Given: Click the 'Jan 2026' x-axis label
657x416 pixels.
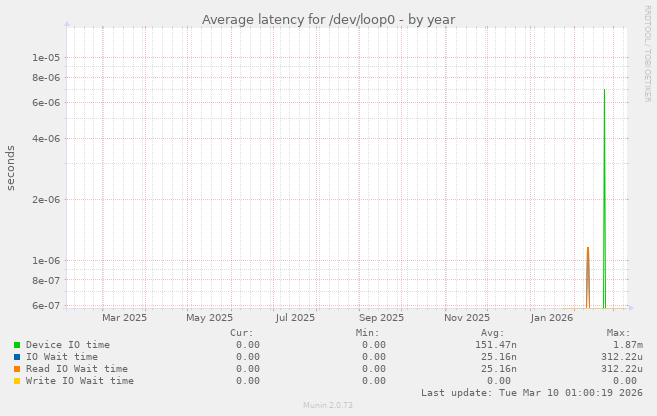Looking at the screenshot, I should click(x=551, y=318).
